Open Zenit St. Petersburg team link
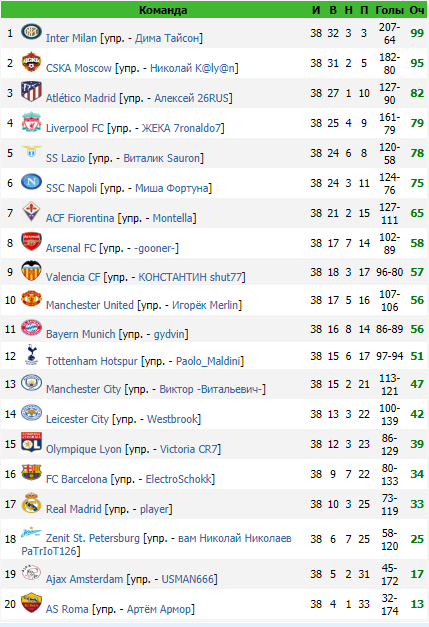Screen dimensions: 429x627 coord(93,538)
